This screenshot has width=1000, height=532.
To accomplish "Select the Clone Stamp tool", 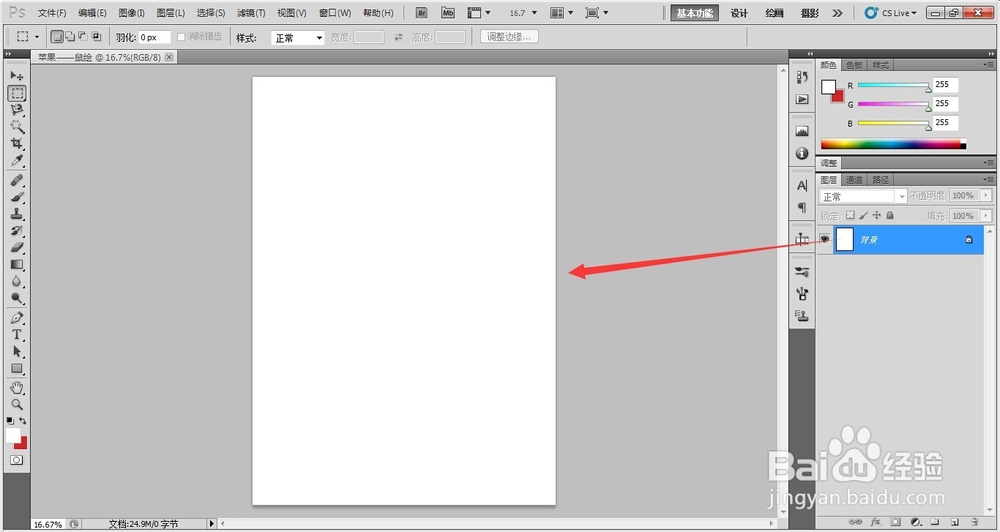I will pyautogui.click(x=17, y=214).
